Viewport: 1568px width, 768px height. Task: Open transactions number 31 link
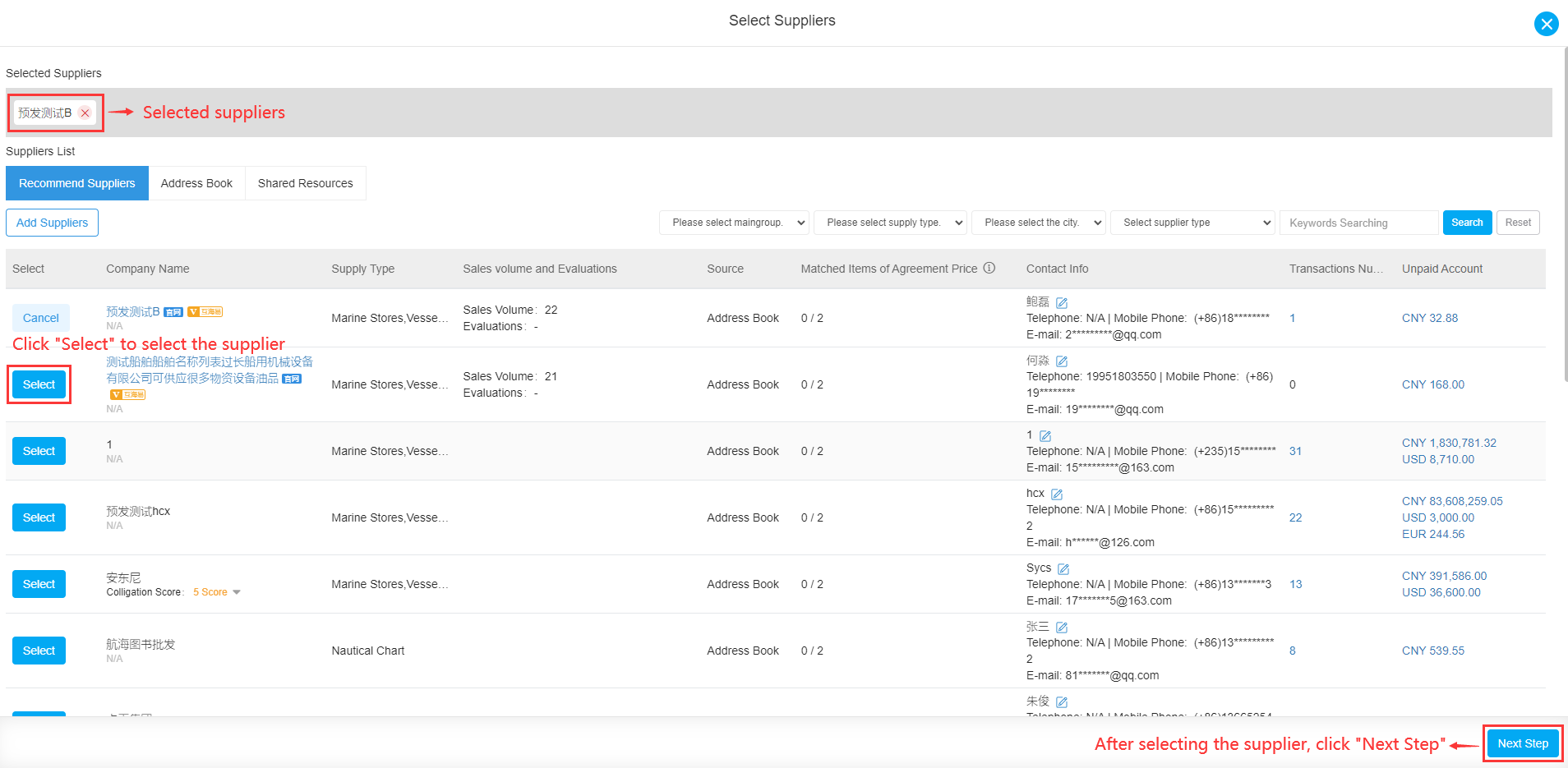point(1295,451)
